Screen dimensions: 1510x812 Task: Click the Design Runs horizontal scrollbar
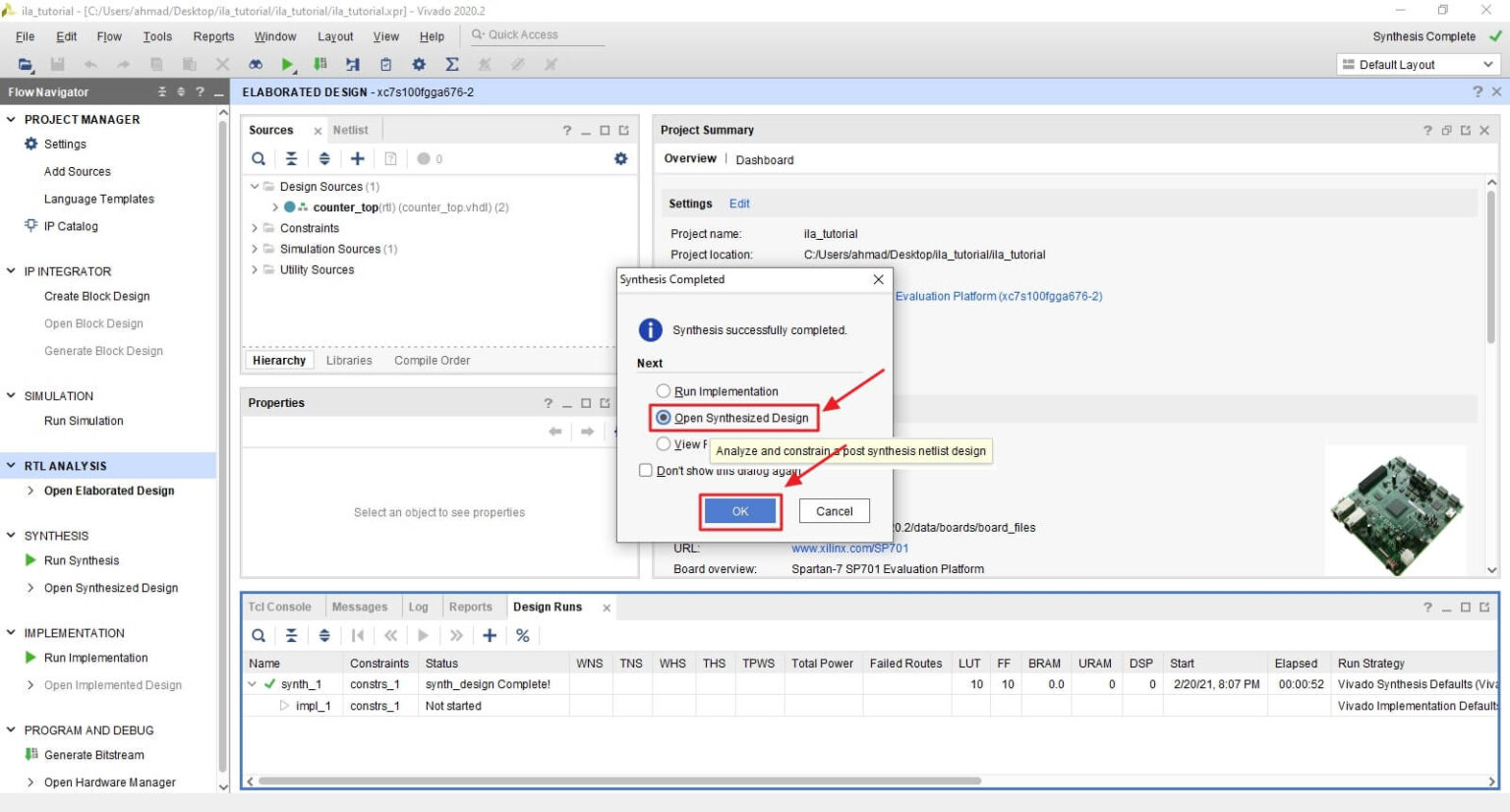tap(619, 782)
